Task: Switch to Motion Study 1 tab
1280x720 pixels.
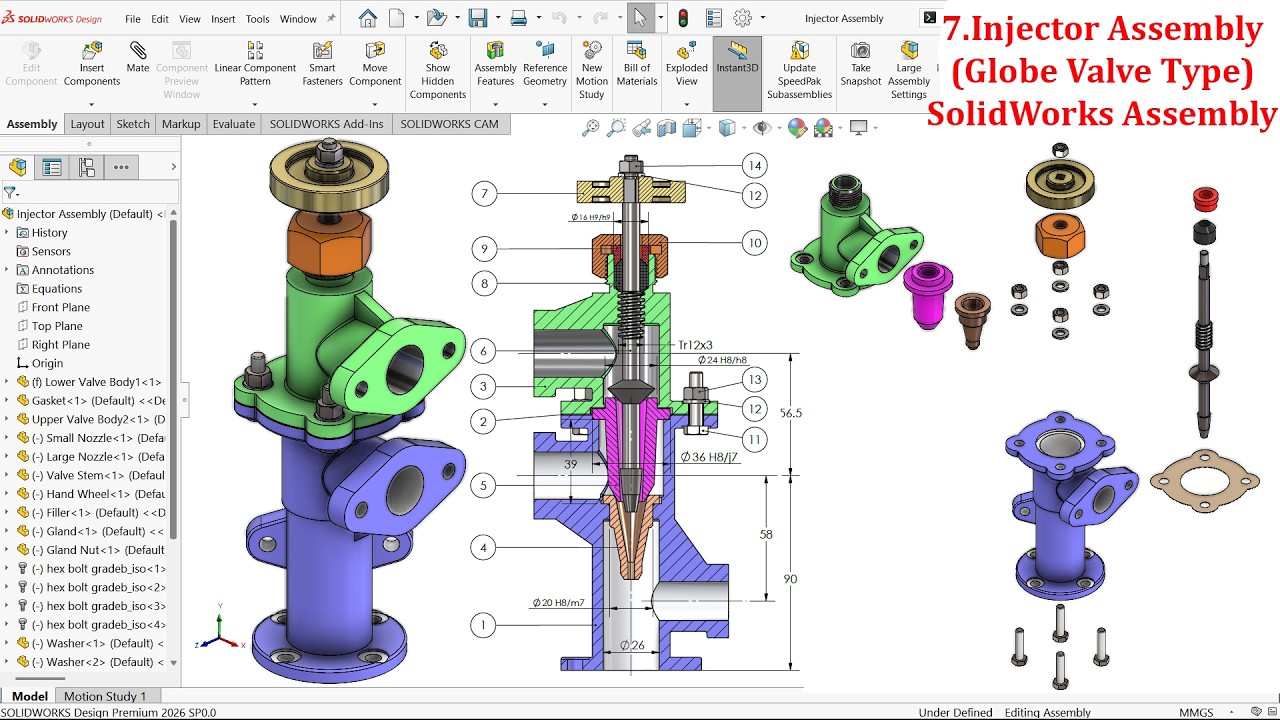Action: click(105, 696)
